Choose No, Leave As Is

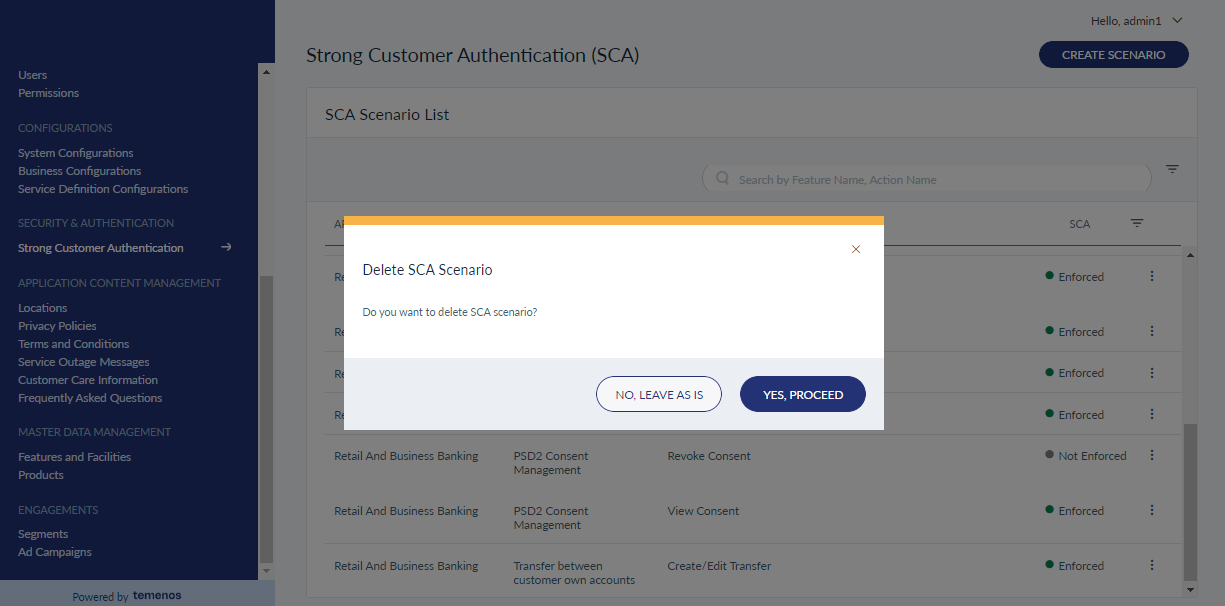[659, 394]
